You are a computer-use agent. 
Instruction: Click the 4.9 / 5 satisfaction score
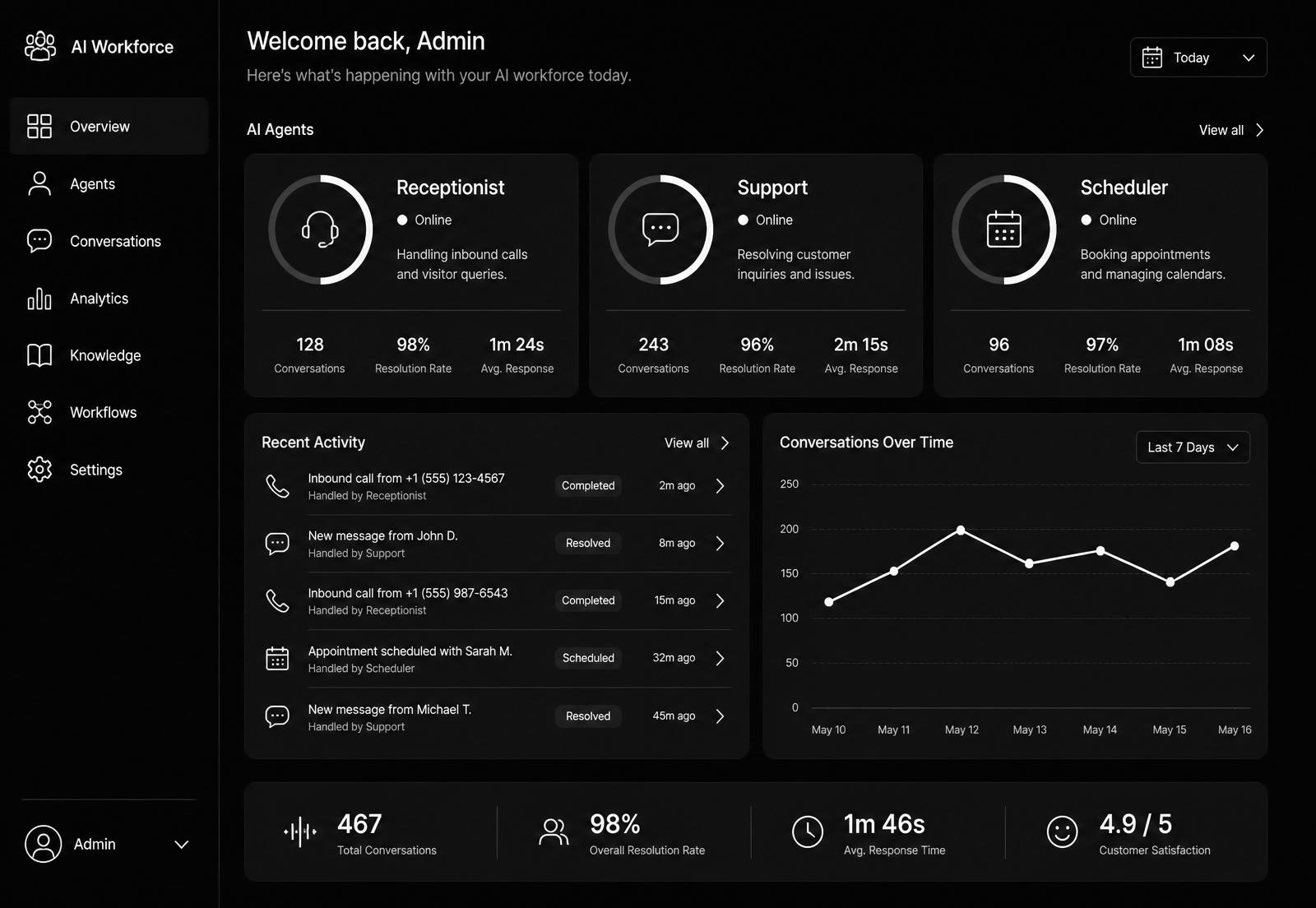tap(1135, 823)
